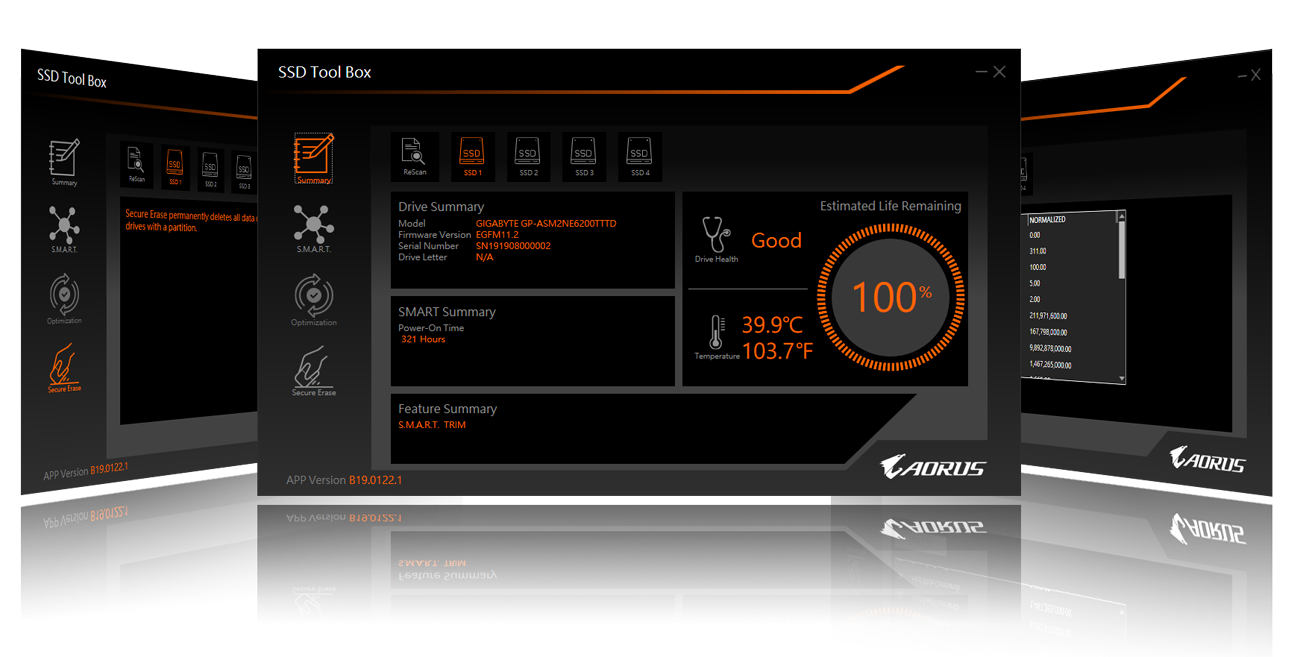Open Optimization in the center window sidebar

point(313,300)
